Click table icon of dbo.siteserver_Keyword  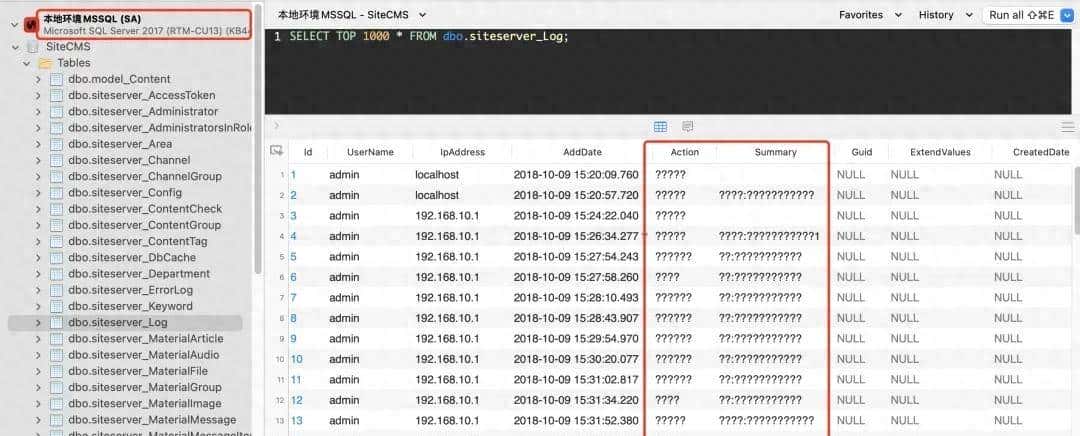point(56,306)
